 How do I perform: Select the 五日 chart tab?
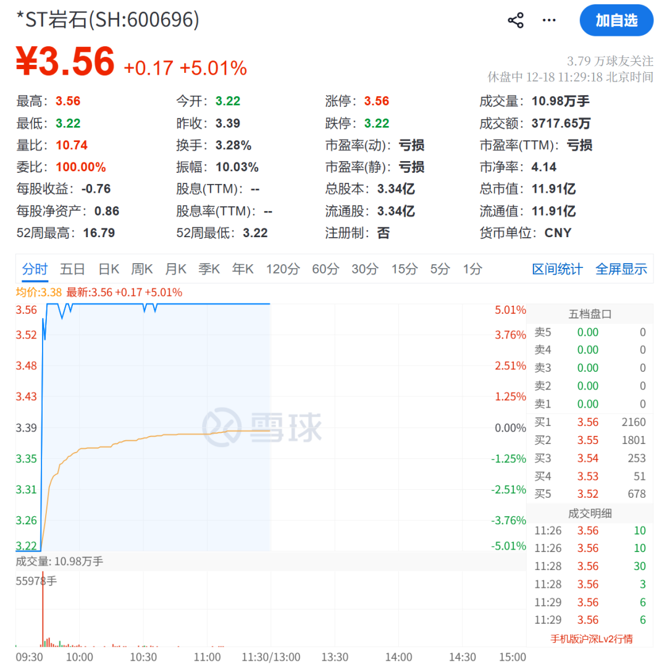(x=72, y=269)
